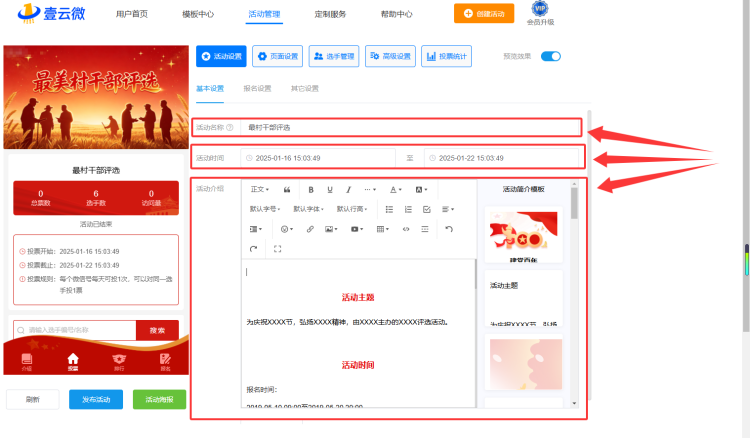Image resolution: width=750 pixels, height=438 pixels.
Task: Click the undo arrow icon
Action: tap(449, 229)
